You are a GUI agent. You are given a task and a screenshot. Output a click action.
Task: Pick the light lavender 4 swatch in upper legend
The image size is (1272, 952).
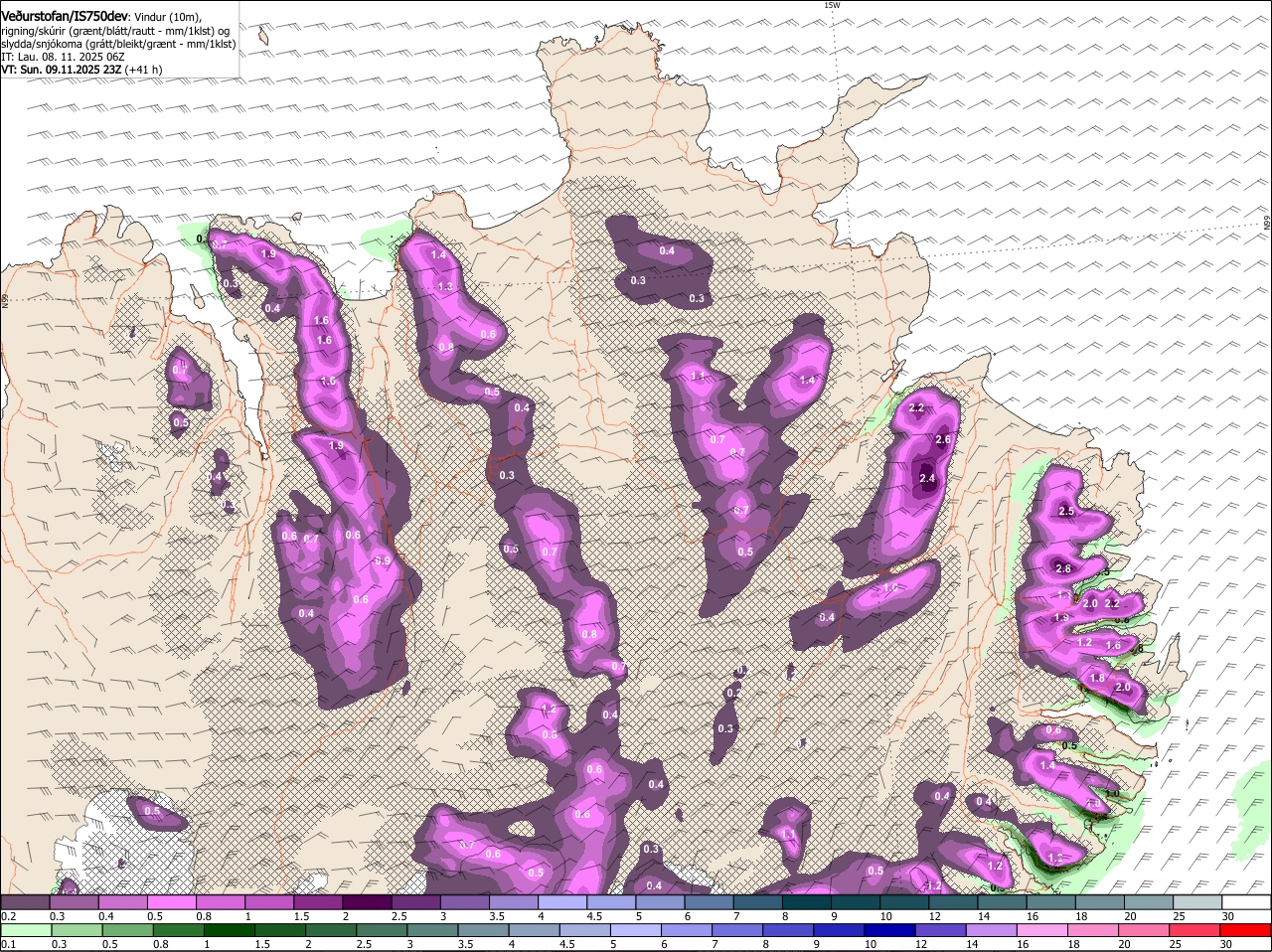click(563, 902)
